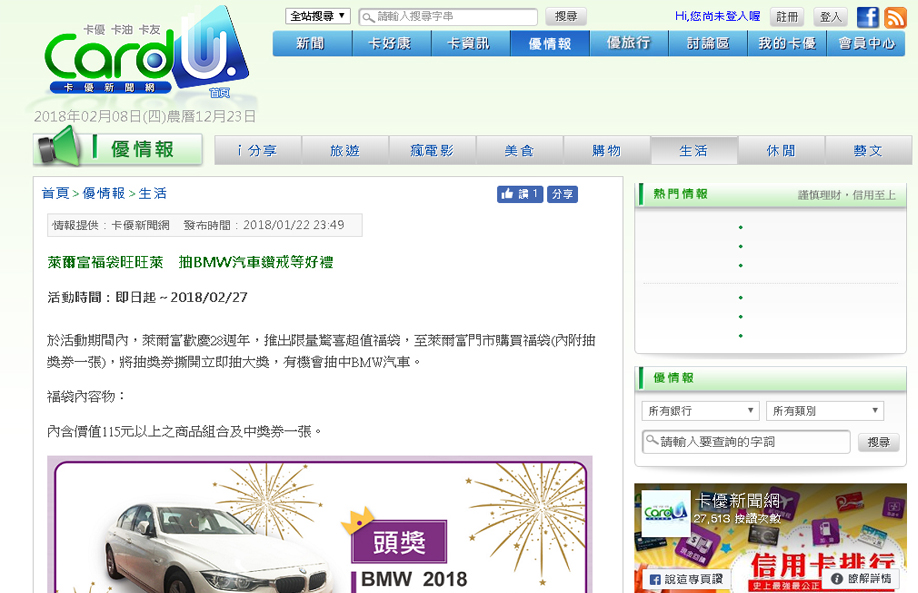
Task: Click the Facebook 分享 button
Action: (x=563, y=194)
